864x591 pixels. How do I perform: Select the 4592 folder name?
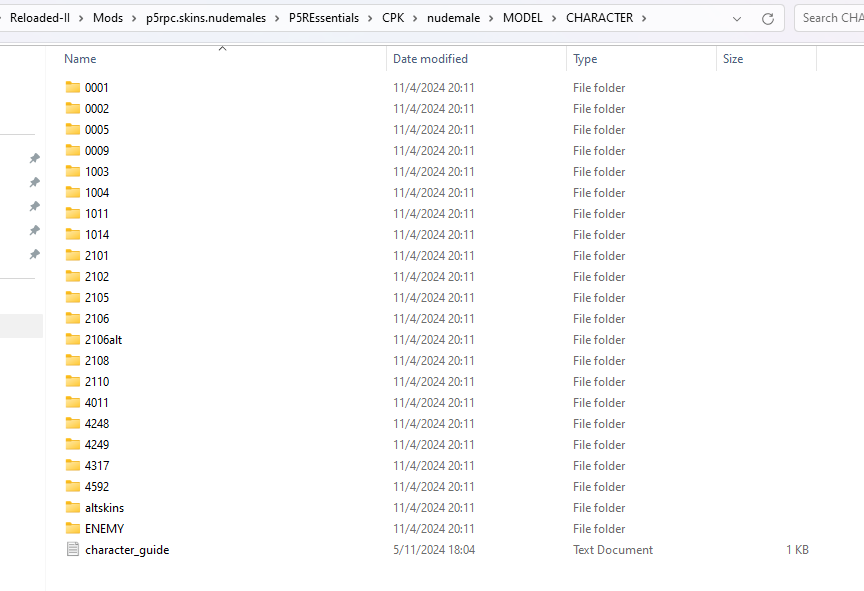[x=97, y=486]
